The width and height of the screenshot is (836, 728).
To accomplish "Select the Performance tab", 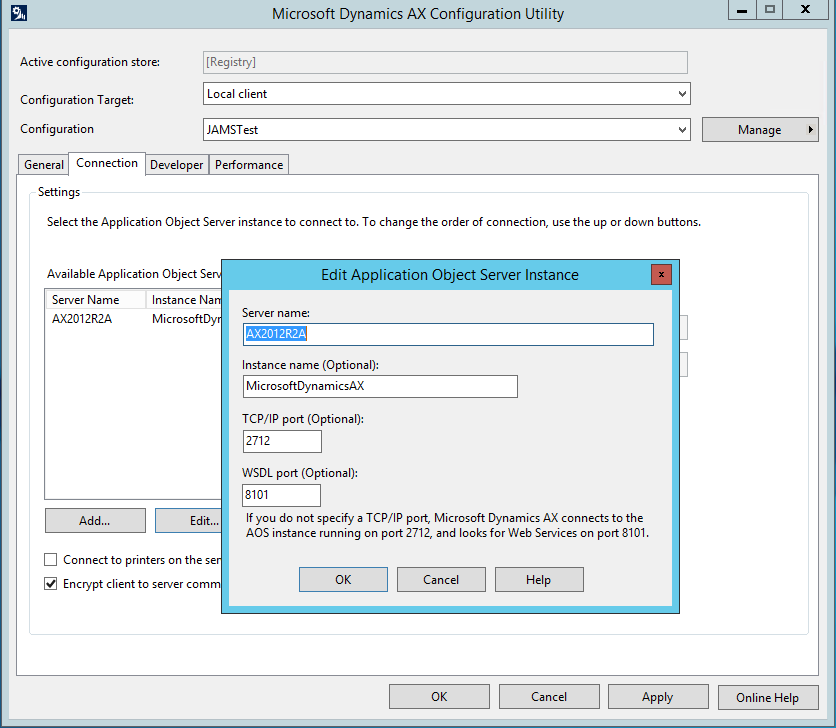I will [249, 165].
